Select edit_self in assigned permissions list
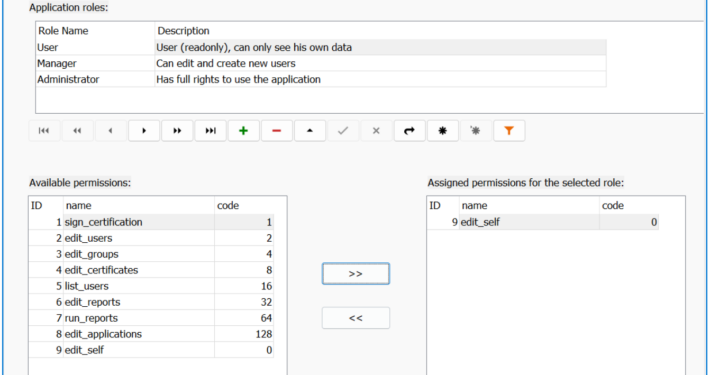Viewport: 710px width, 375px height. click(x=542, y=222)
